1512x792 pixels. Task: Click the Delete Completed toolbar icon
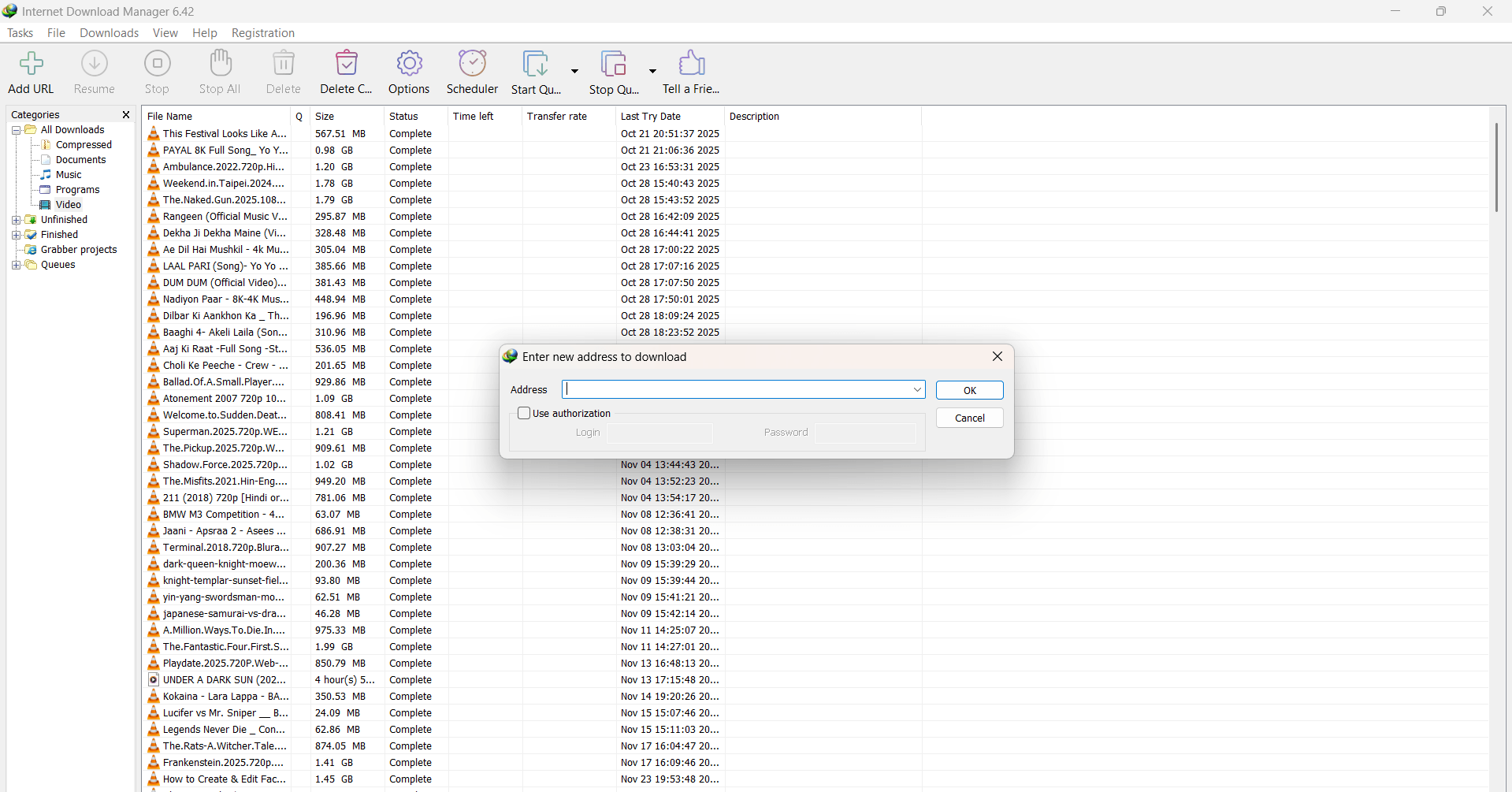(x=347, y=64)
